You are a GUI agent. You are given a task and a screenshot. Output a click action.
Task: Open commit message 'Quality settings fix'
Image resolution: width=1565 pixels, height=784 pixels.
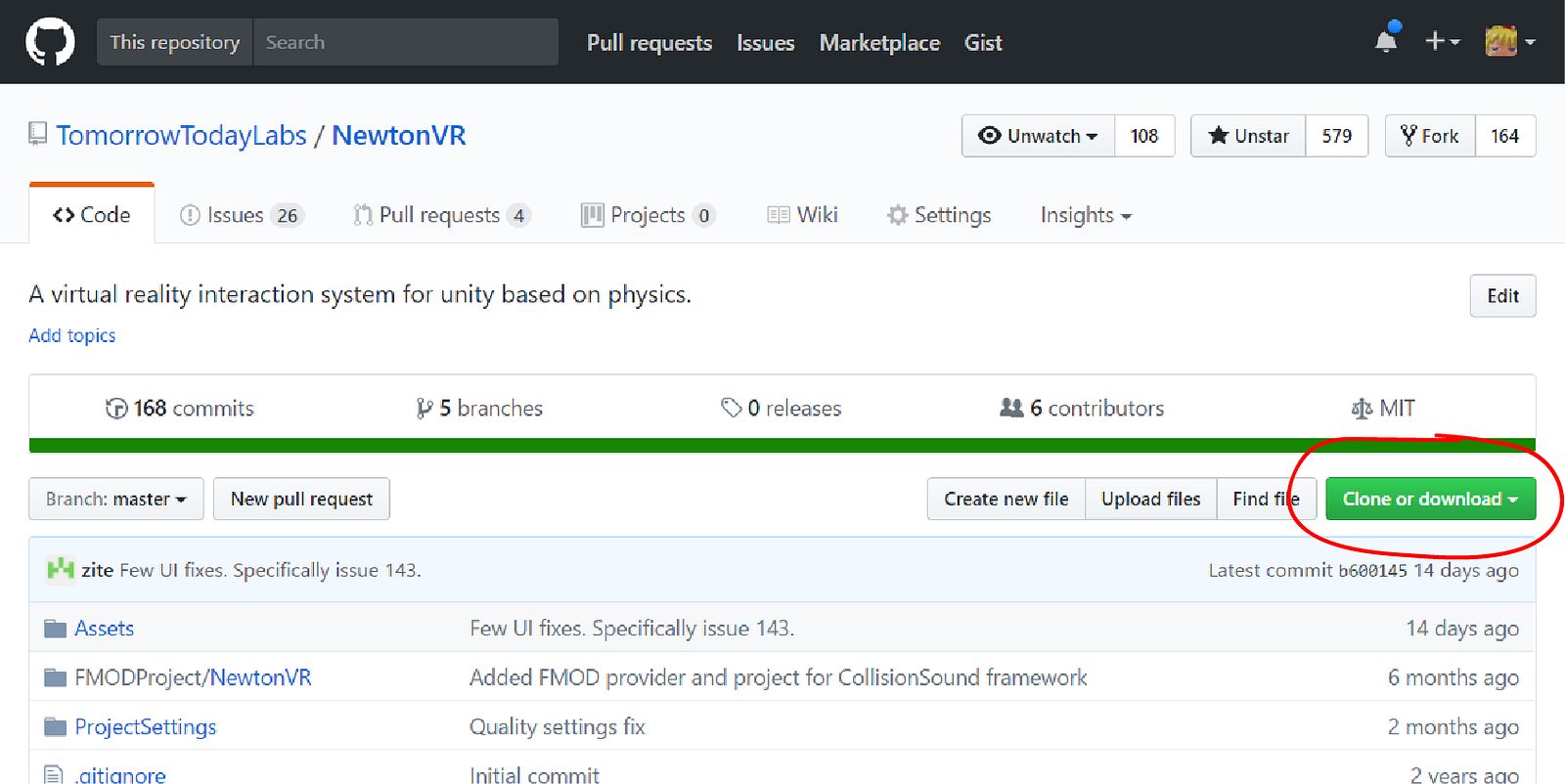coord(558,727)
